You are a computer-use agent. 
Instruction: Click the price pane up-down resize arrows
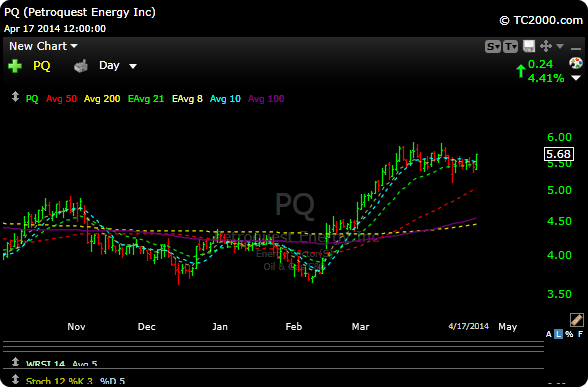point(15,97)
